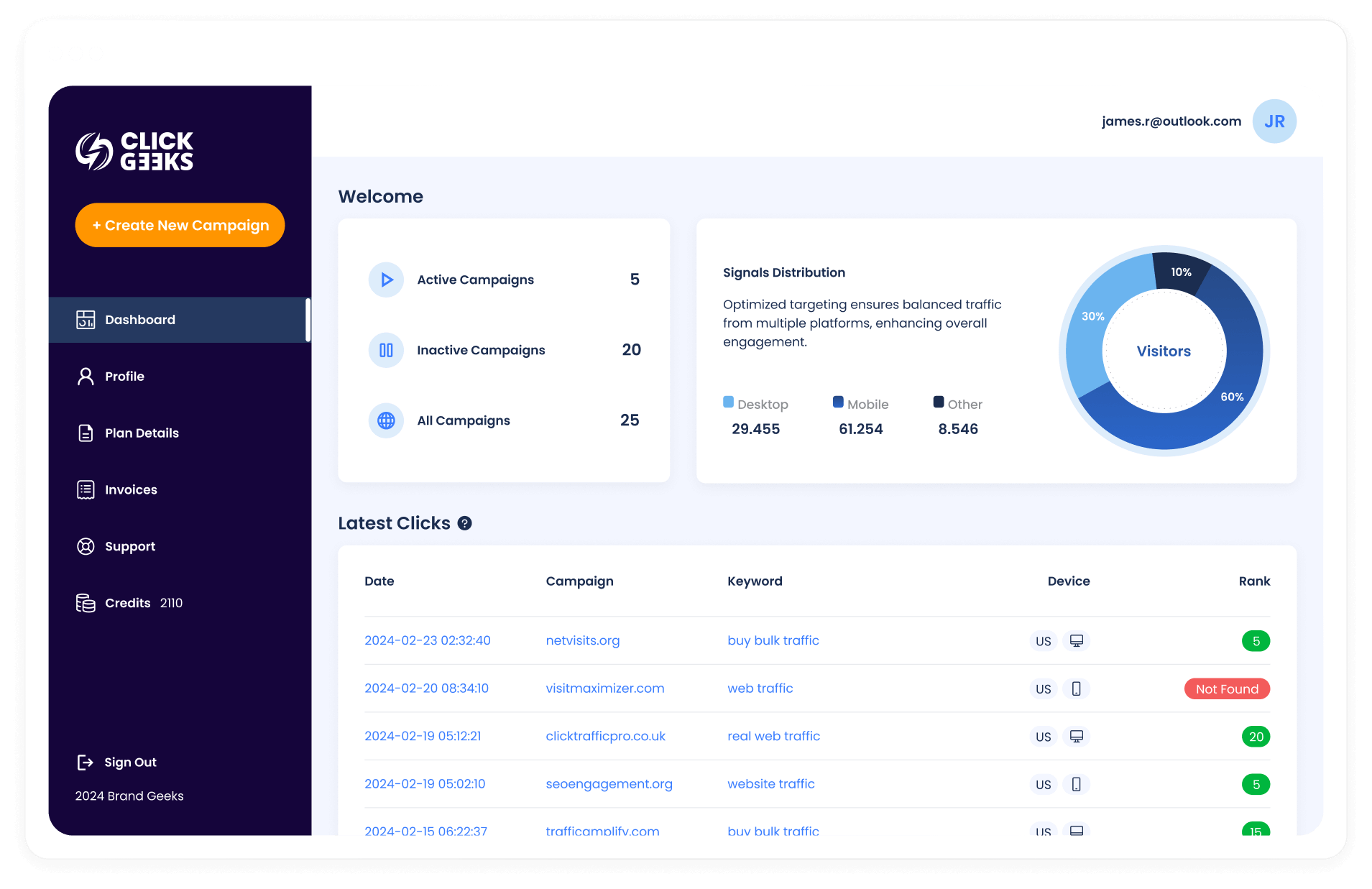
Task: Open the Active Campaigns row
Action: click(x=504, y=280)
